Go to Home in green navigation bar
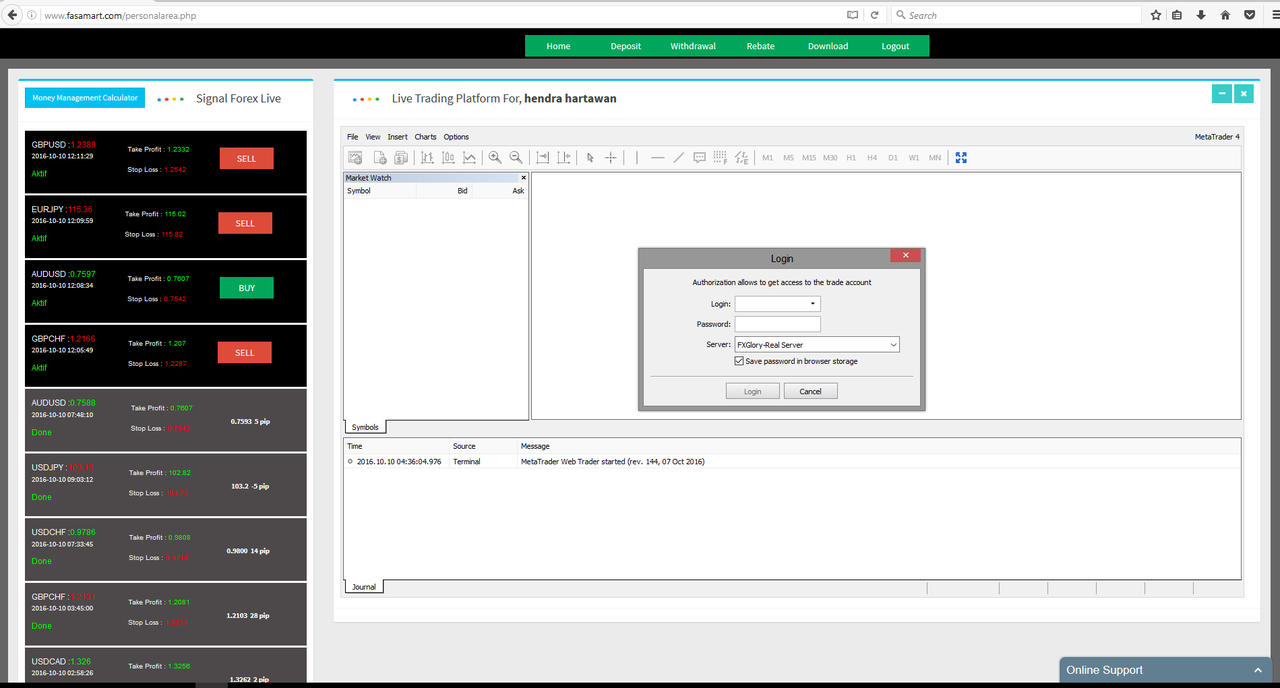The height and width of the screenshot is (688, 1280). [x=558, y=46]
